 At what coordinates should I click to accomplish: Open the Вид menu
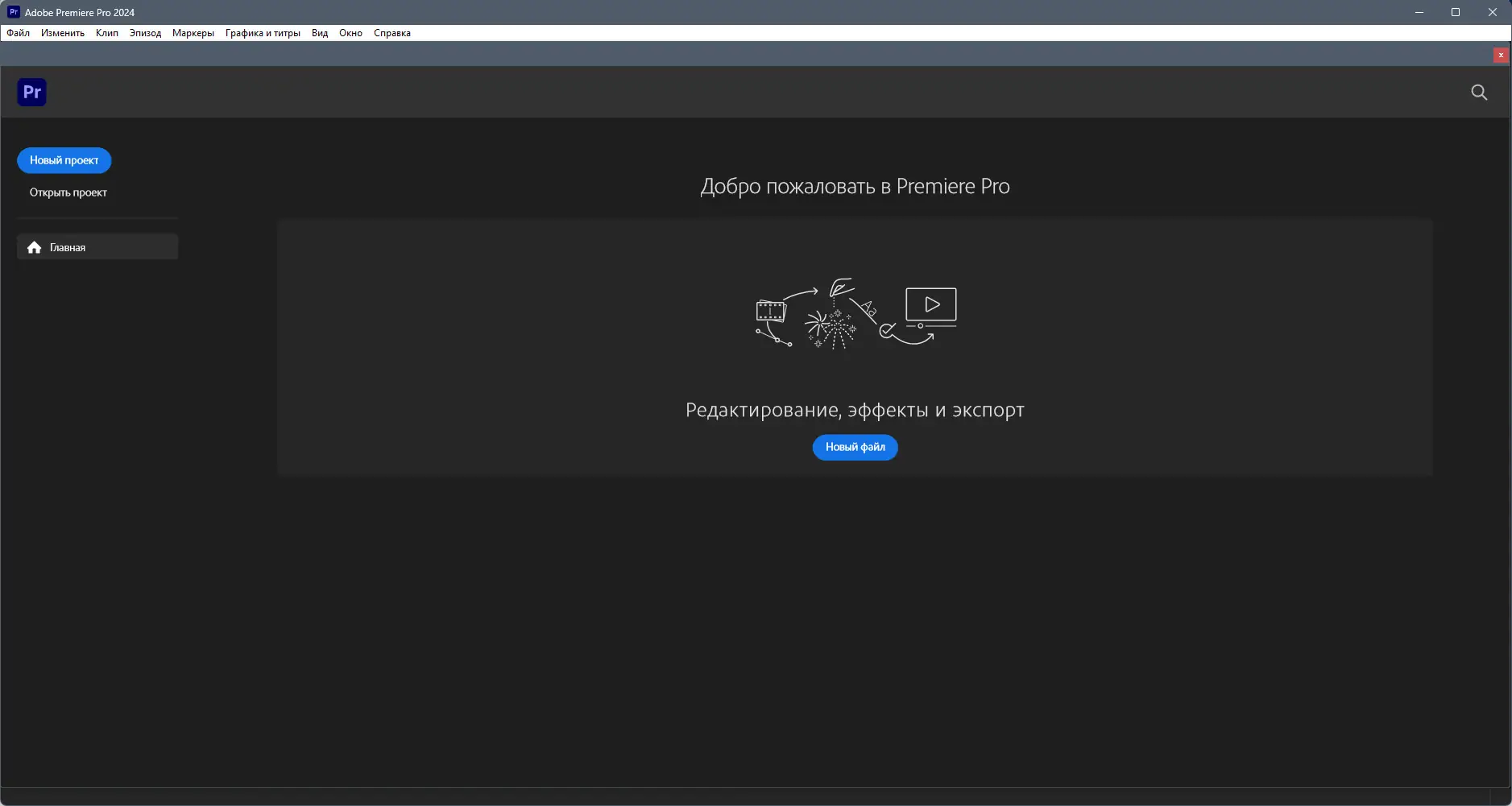318,33
